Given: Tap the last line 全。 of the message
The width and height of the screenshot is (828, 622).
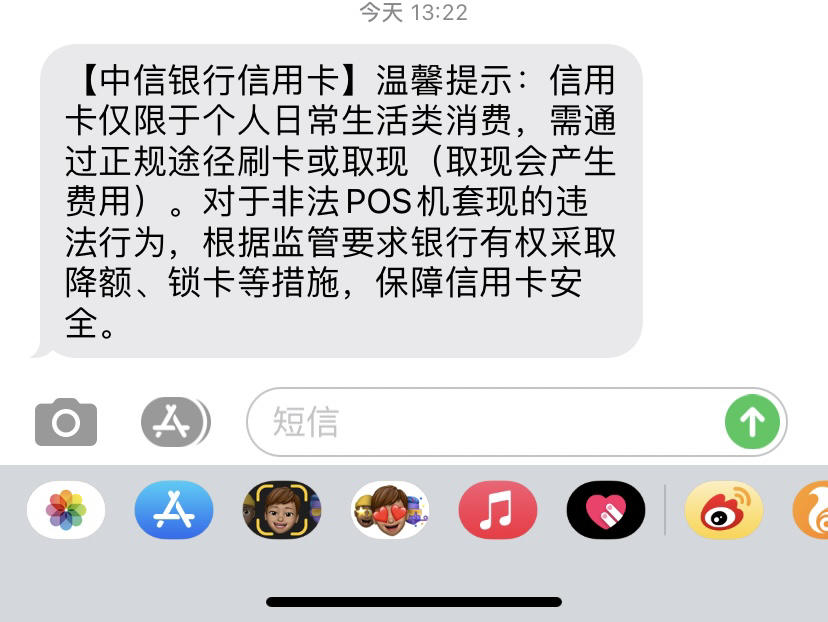Looking at the screenshot, I should [89, 323].
